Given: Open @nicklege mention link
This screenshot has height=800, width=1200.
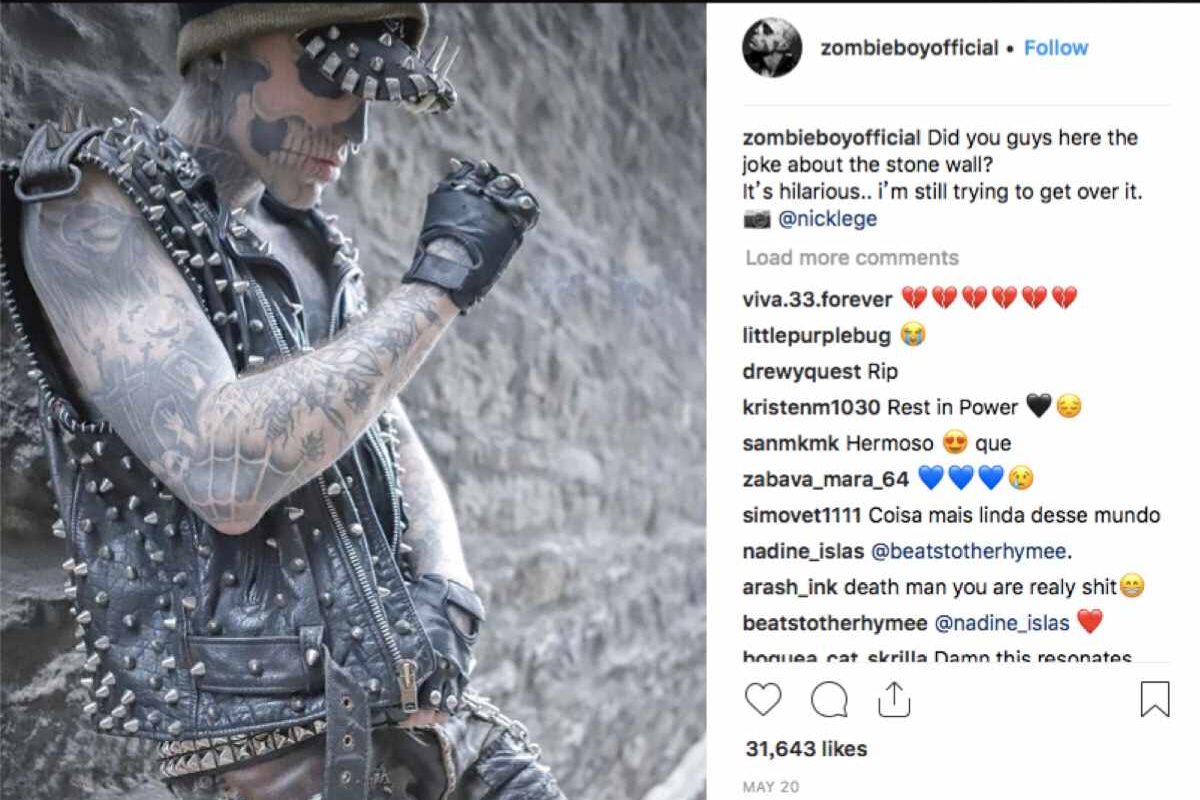Looking at the screenshot, I should pyautogui.click(x=827, y=220).
